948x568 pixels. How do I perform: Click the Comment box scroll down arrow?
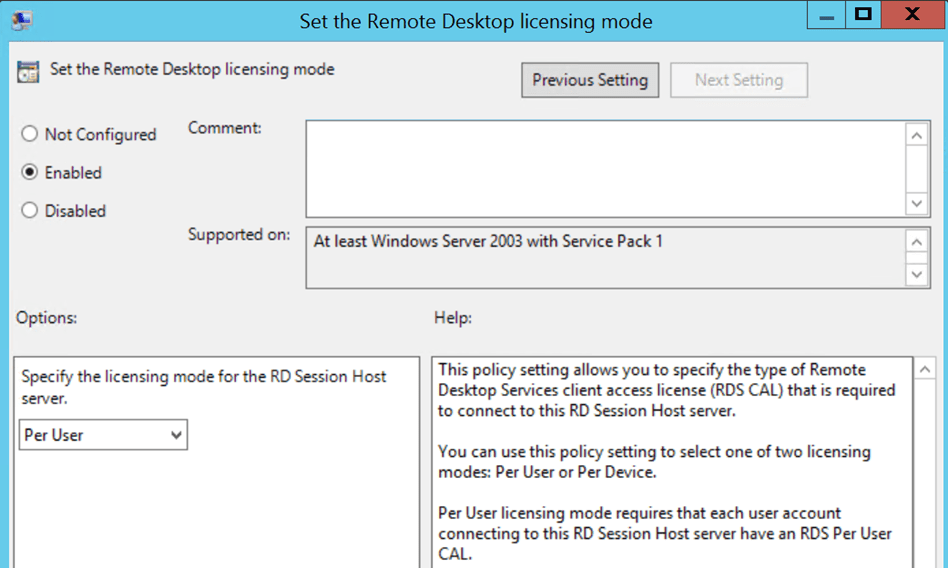[x=916, y=203]
